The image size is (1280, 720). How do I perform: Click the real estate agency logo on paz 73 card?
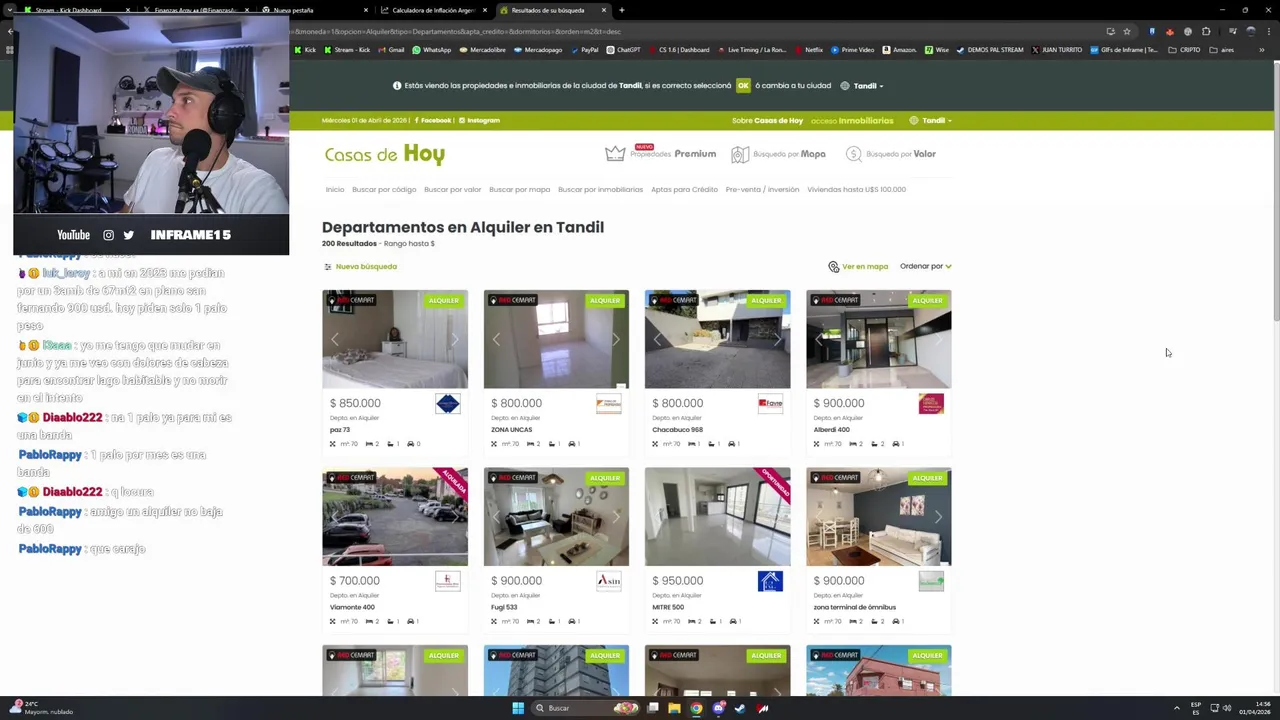[448, 403]
